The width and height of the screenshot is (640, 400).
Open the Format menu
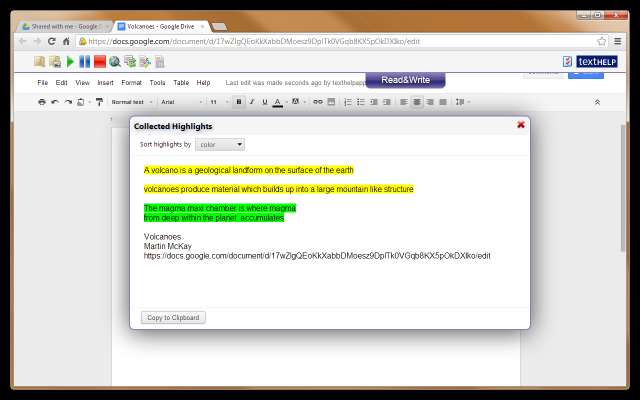click(131, 82)
